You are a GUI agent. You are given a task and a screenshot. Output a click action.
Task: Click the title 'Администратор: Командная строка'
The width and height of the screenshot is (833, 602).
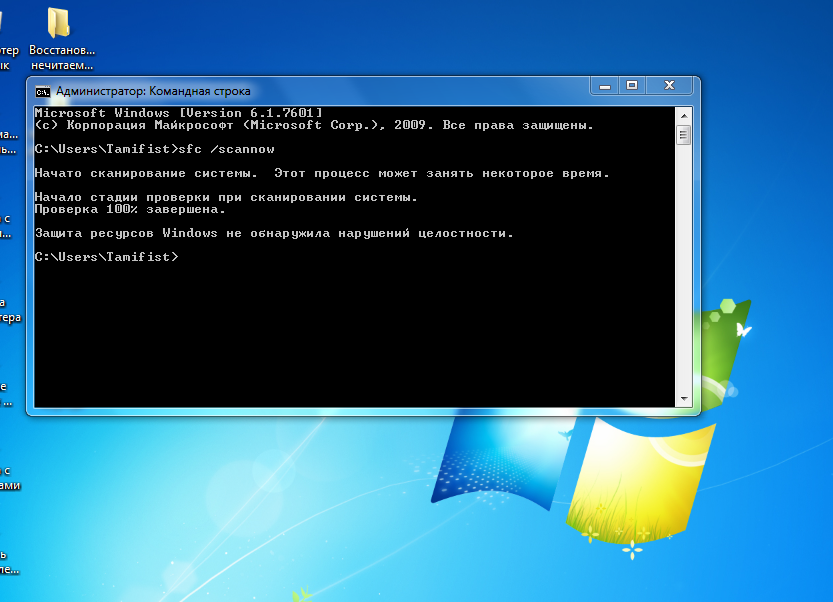(x=153, y=91)
